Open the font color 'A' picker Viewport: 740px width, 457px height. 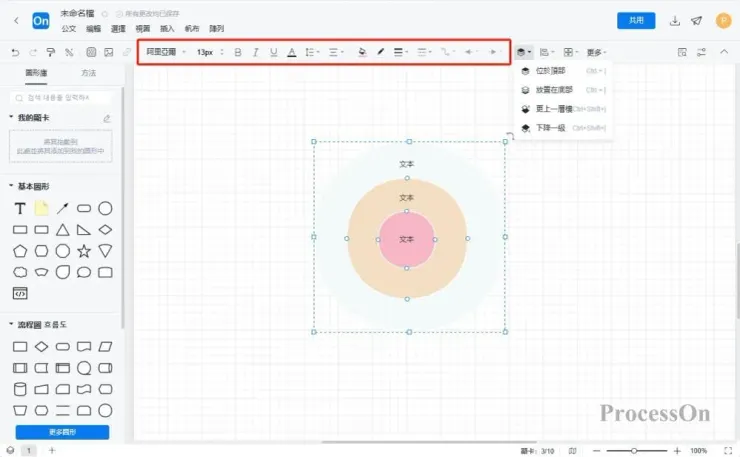coord(292,52)
